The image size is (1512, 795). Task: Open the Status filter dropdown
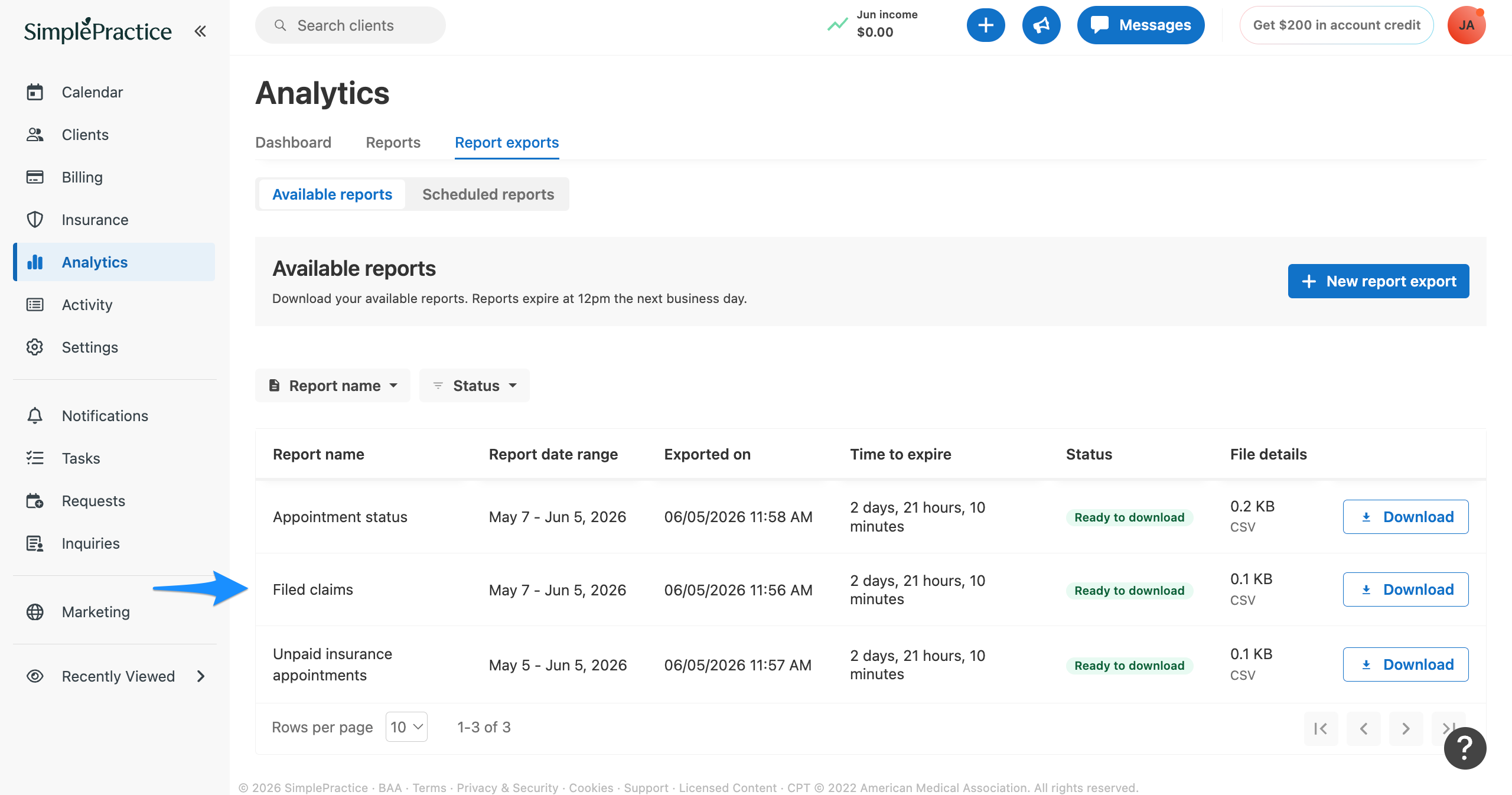coord(474,386)
